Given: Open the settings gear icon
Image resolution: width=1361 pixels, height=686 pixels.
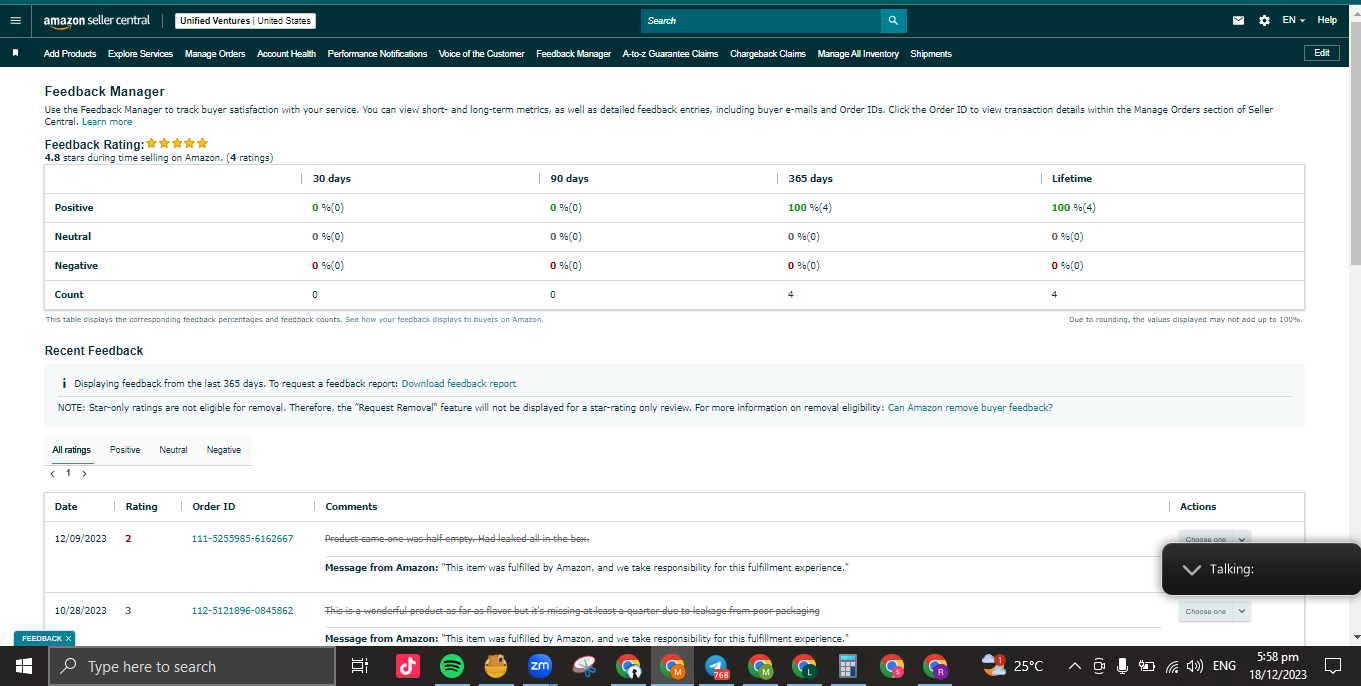Looking at the screenshot, I should tap(1264, 20).
